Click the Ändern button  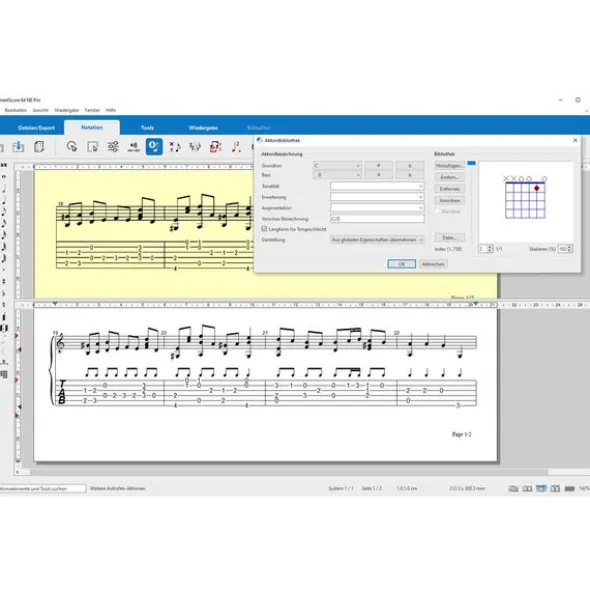[x=449, y=177]
